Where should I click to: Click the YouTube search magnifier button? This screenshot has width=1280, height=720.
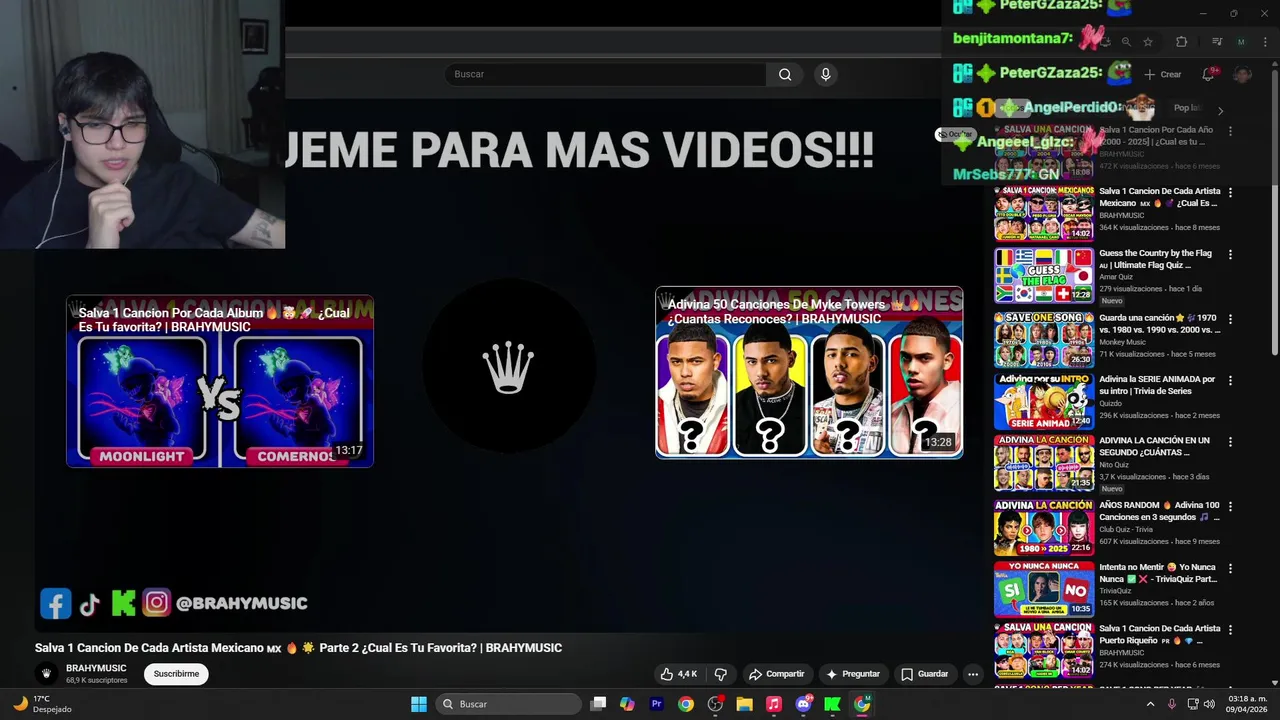(x=785, y=74)
